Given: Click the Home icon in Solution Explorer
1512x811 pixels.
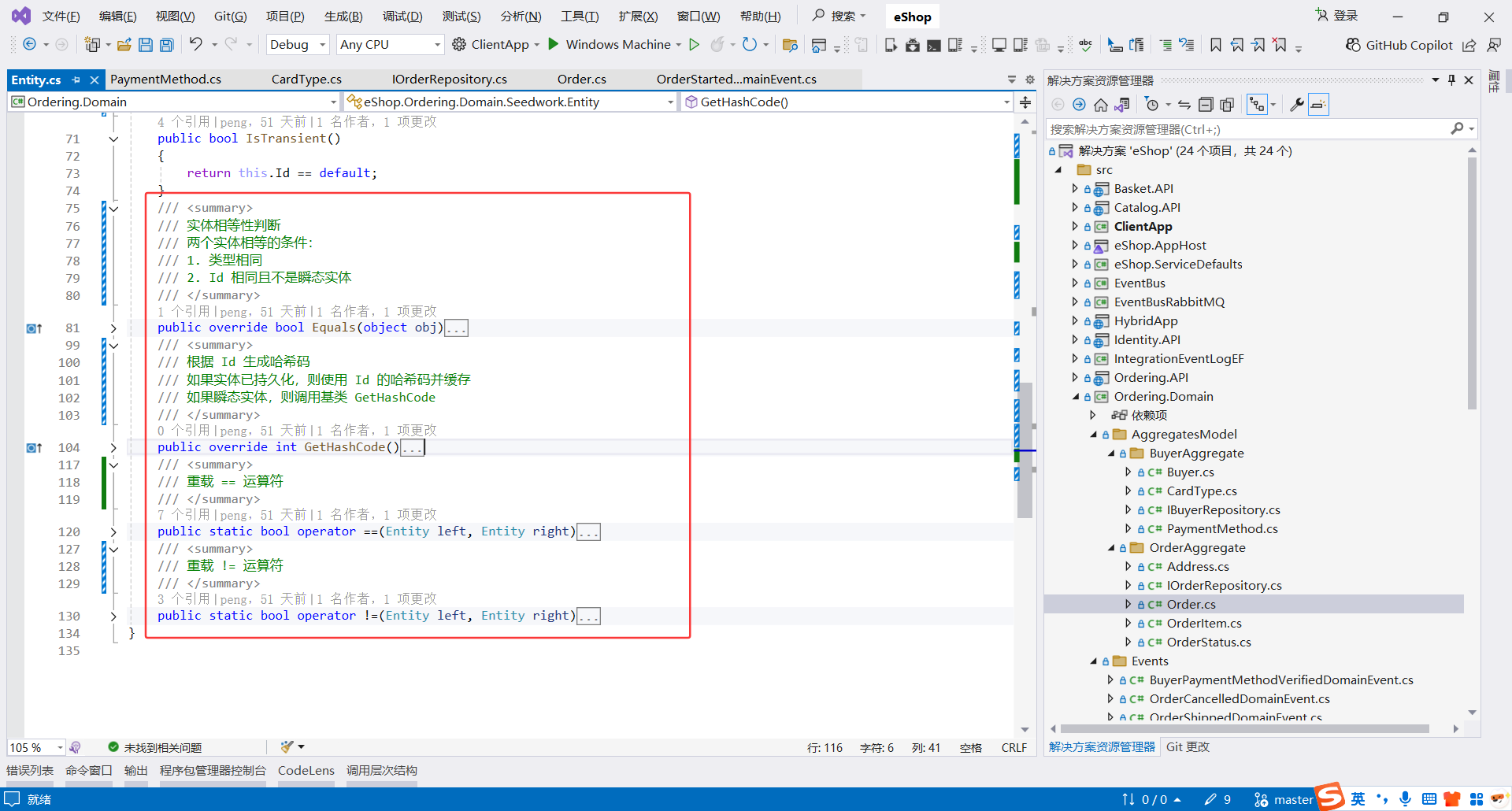Looking at the screenshot, I should 1101,105.
